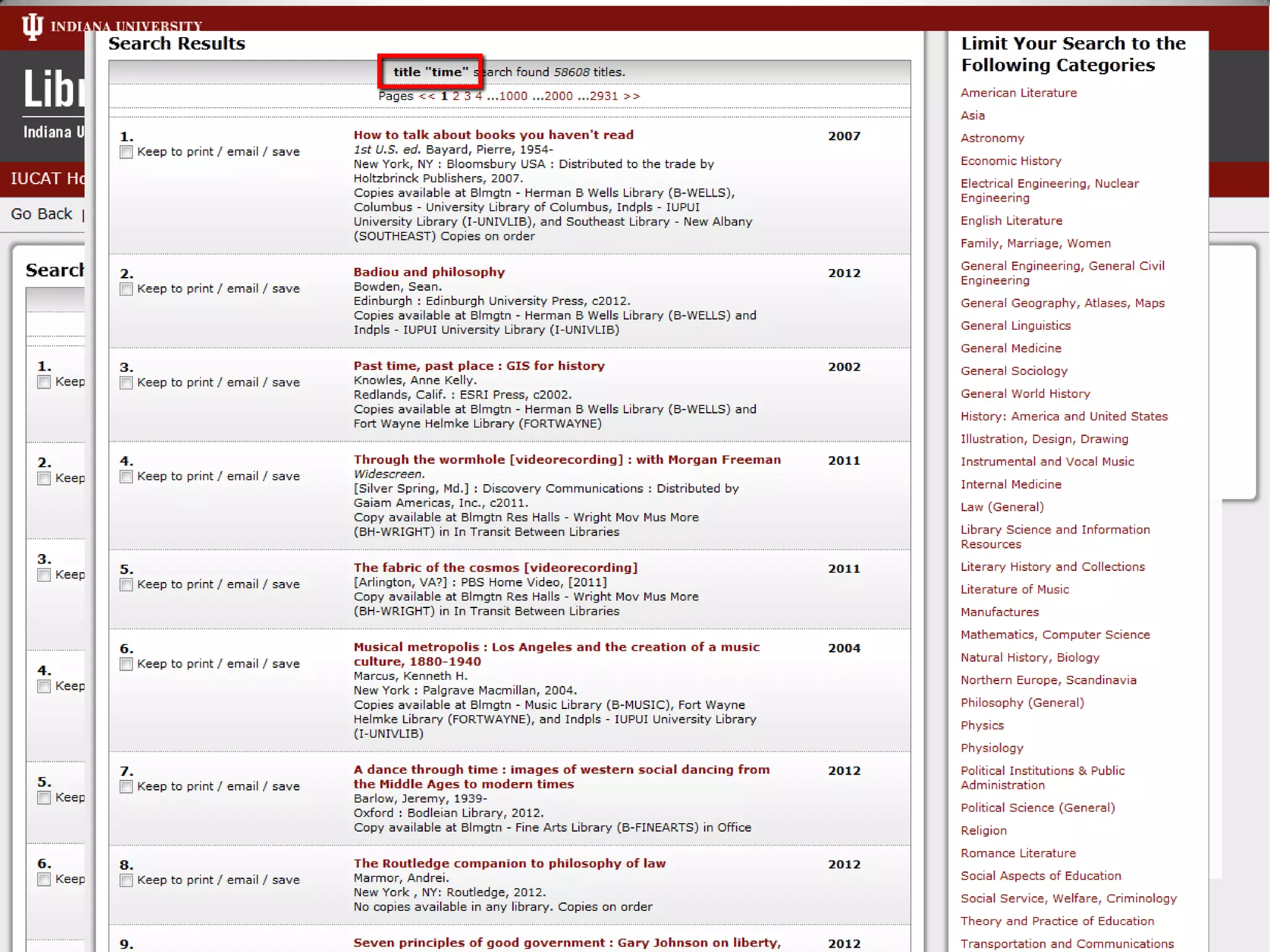Jump to results page 2000
Image resolution: width=1270 pixels, height=952 pixels.
[x=559, y=96]
